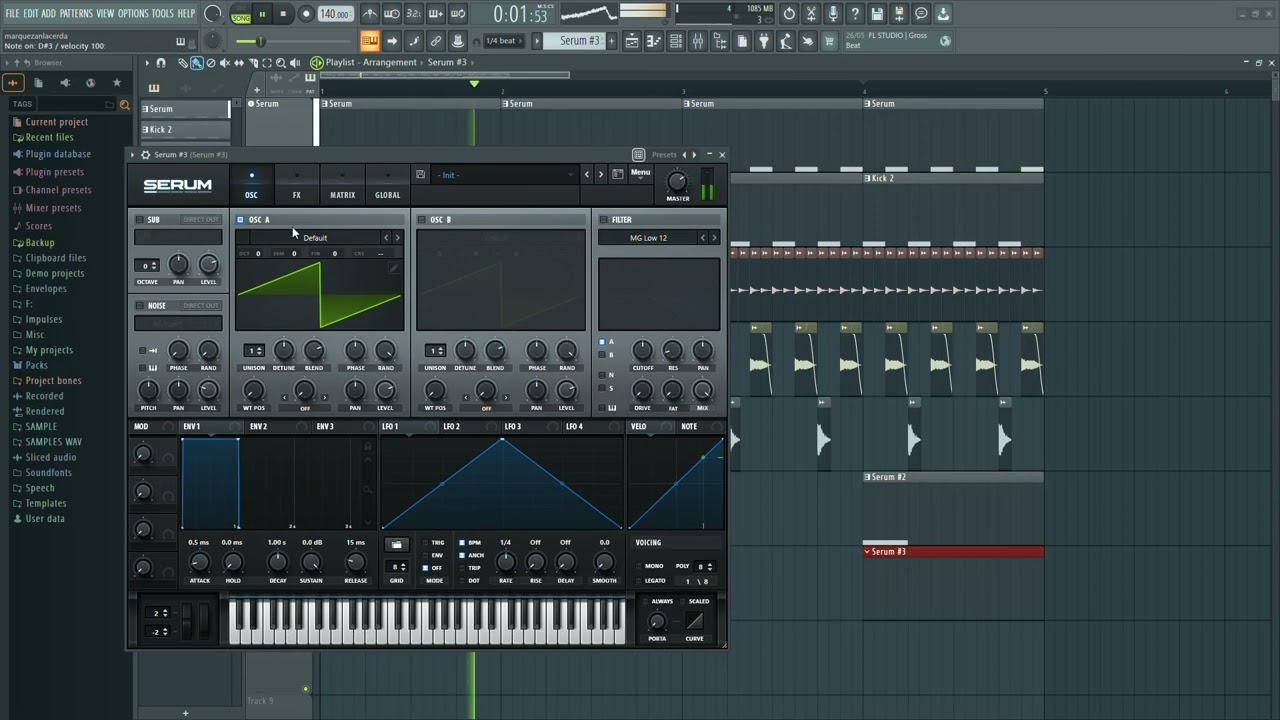Click the previous preset arrow beside Init
Screen dimensions: 1280x720
pyautogui.click(x=586, y=174)
